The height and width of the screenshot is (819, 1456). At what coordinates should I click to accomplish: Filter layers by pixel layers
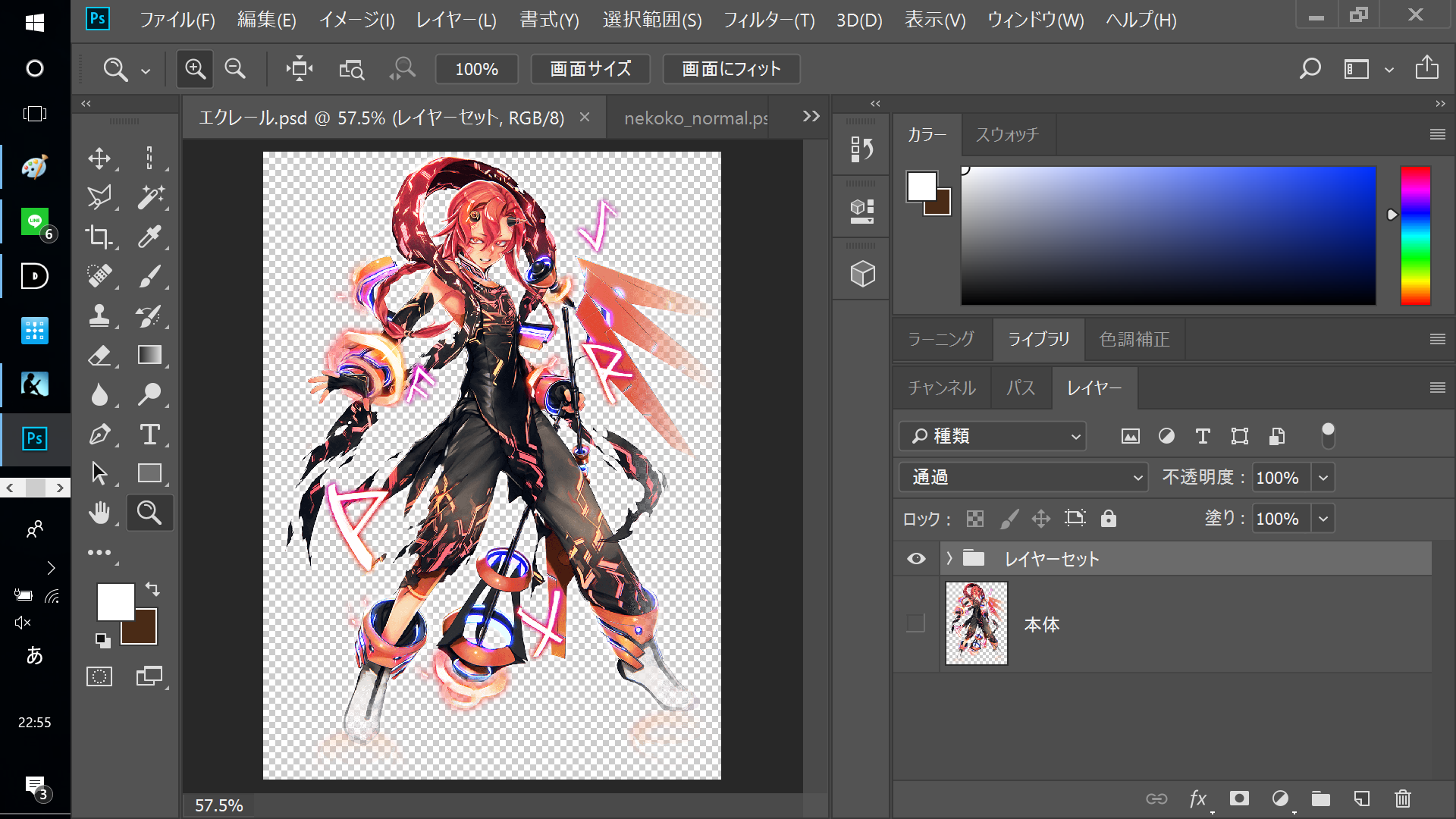coord(1130,436)
